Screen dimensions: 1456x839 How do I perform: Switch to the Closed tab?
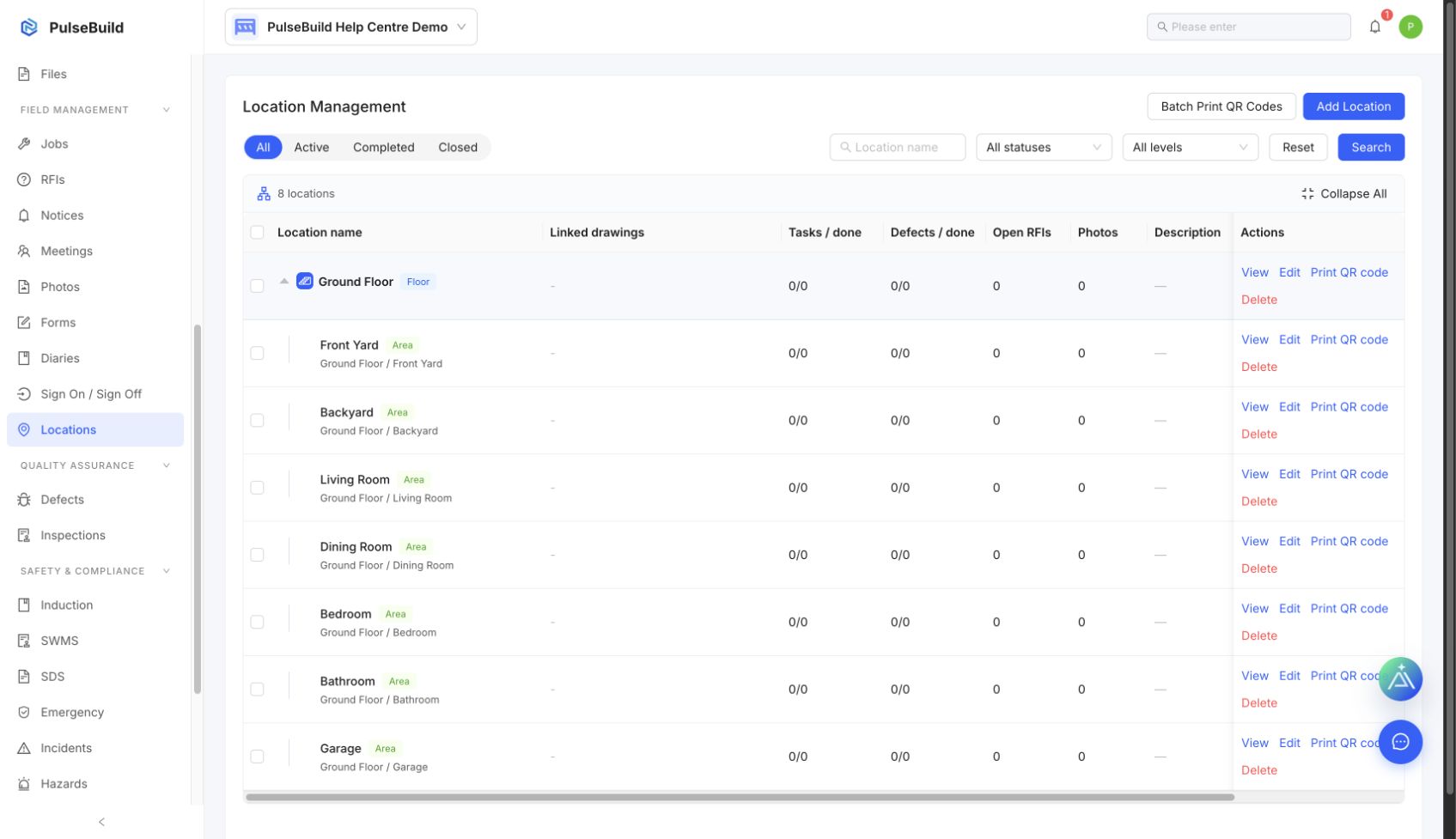(x=458, y=147)
